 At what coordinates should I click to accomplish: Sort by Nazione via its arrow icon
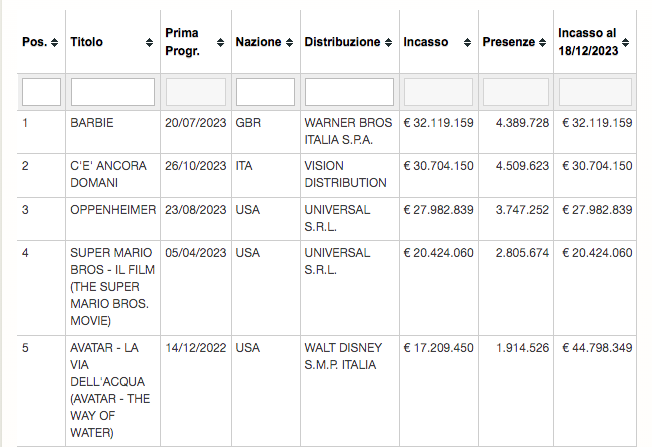point(290,43)
